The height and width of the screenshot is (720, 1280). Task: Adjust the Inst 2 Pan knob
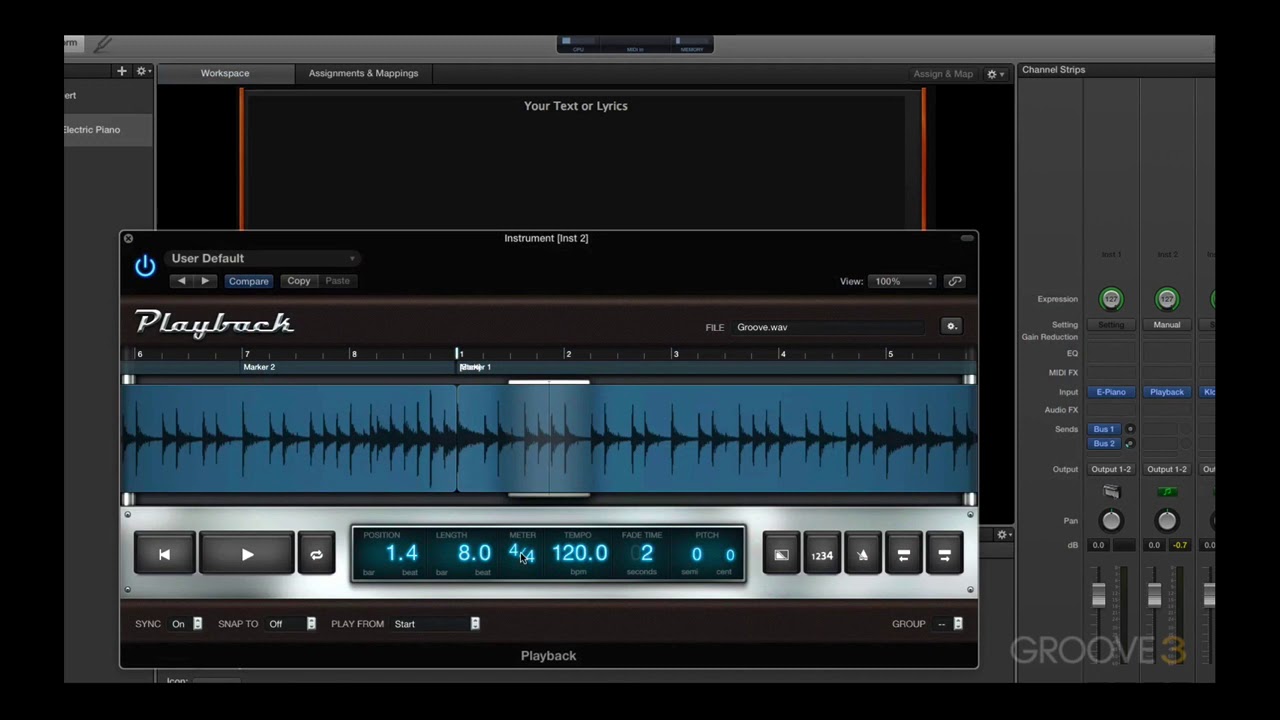[x=1166, y=520]
